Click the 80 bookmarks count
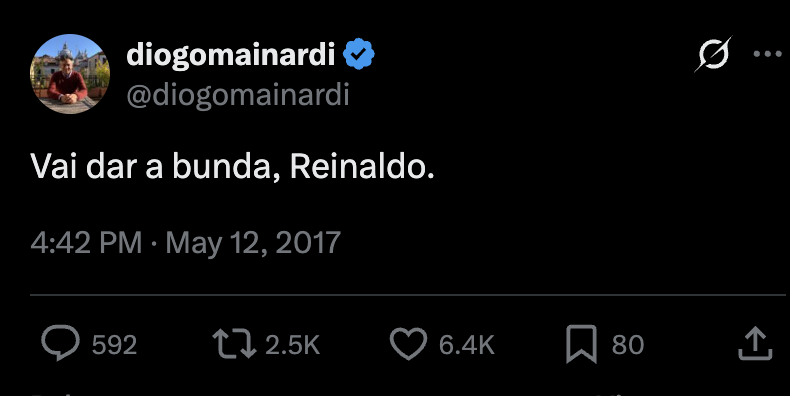 coord(628,345)
